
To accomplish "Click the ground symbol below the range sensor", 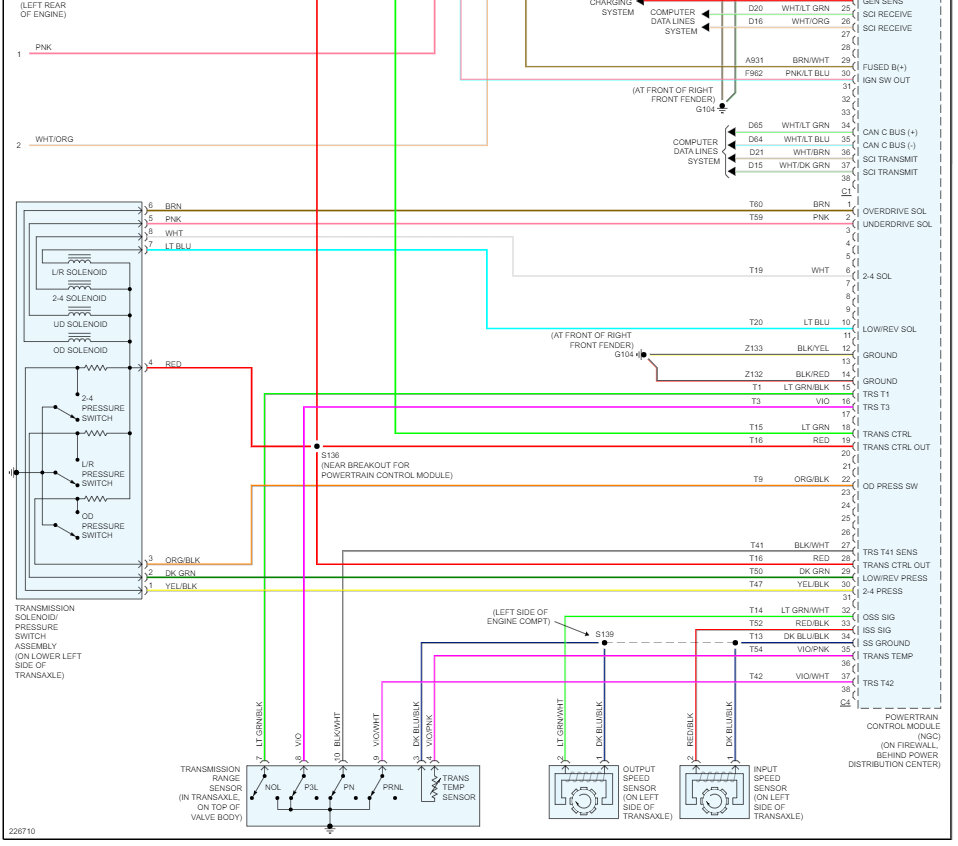I will pos(330,828).
